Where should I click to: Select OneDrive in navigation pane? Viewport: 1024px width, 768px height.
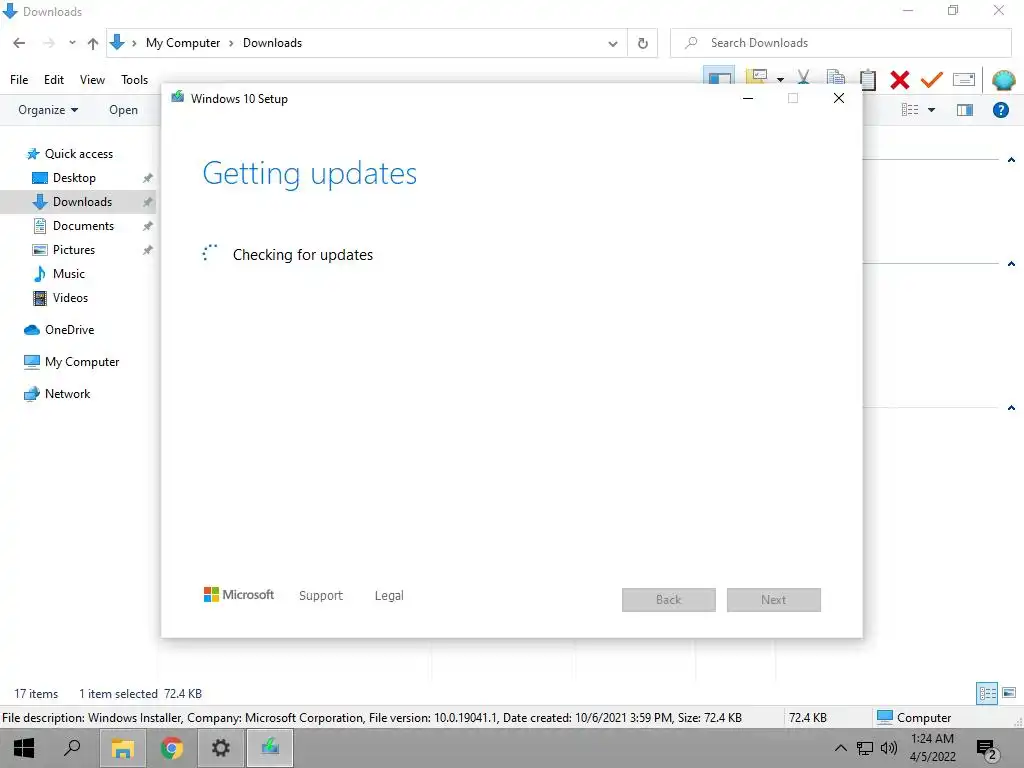click(x=69, y=330)
